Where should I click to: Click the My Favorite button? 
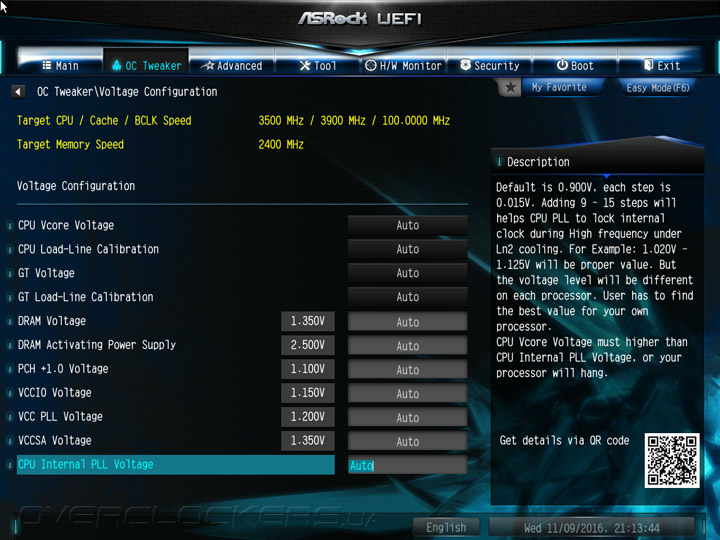pyautogui.click(x=559, y=87)
